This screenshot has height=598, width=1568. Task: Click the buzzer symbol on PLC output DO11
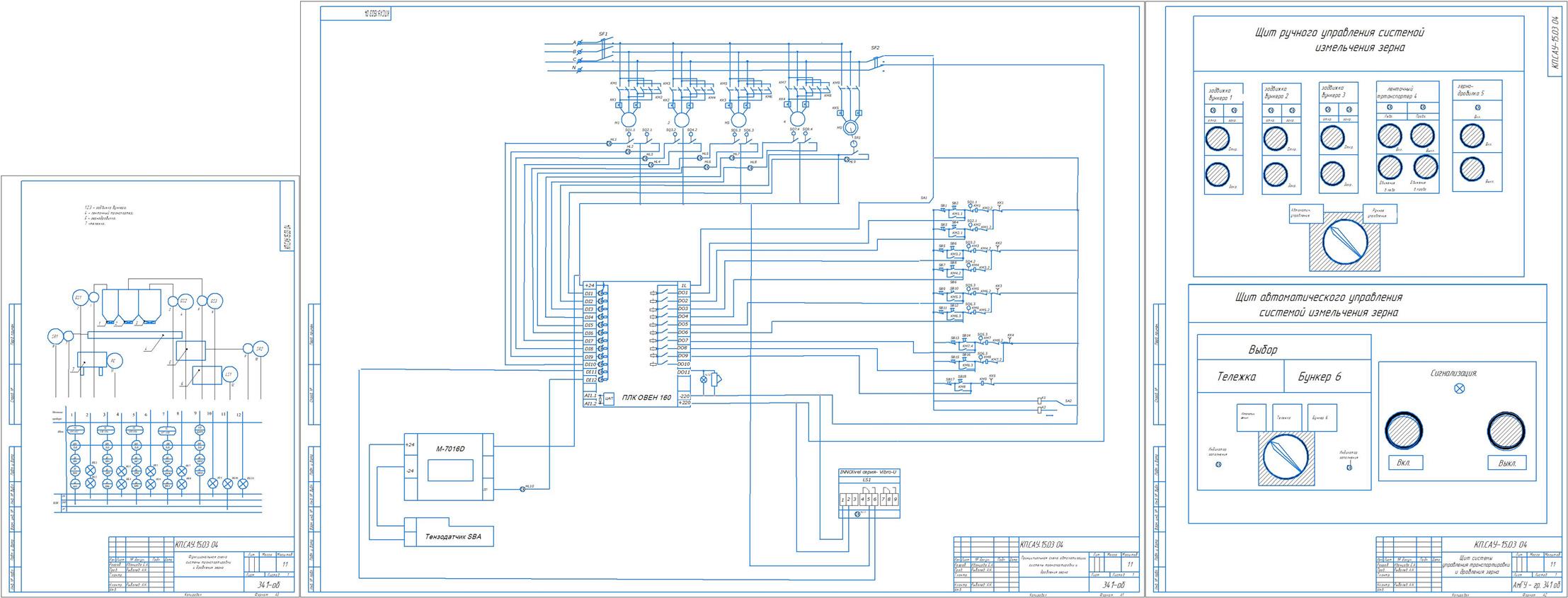click(716, 379)
